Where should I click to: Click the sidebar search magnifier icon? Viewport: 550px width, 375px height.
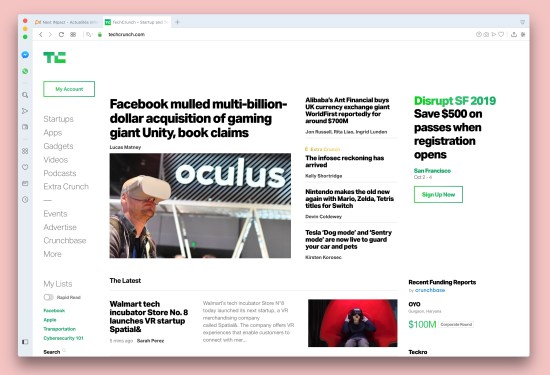pos(25,95)
